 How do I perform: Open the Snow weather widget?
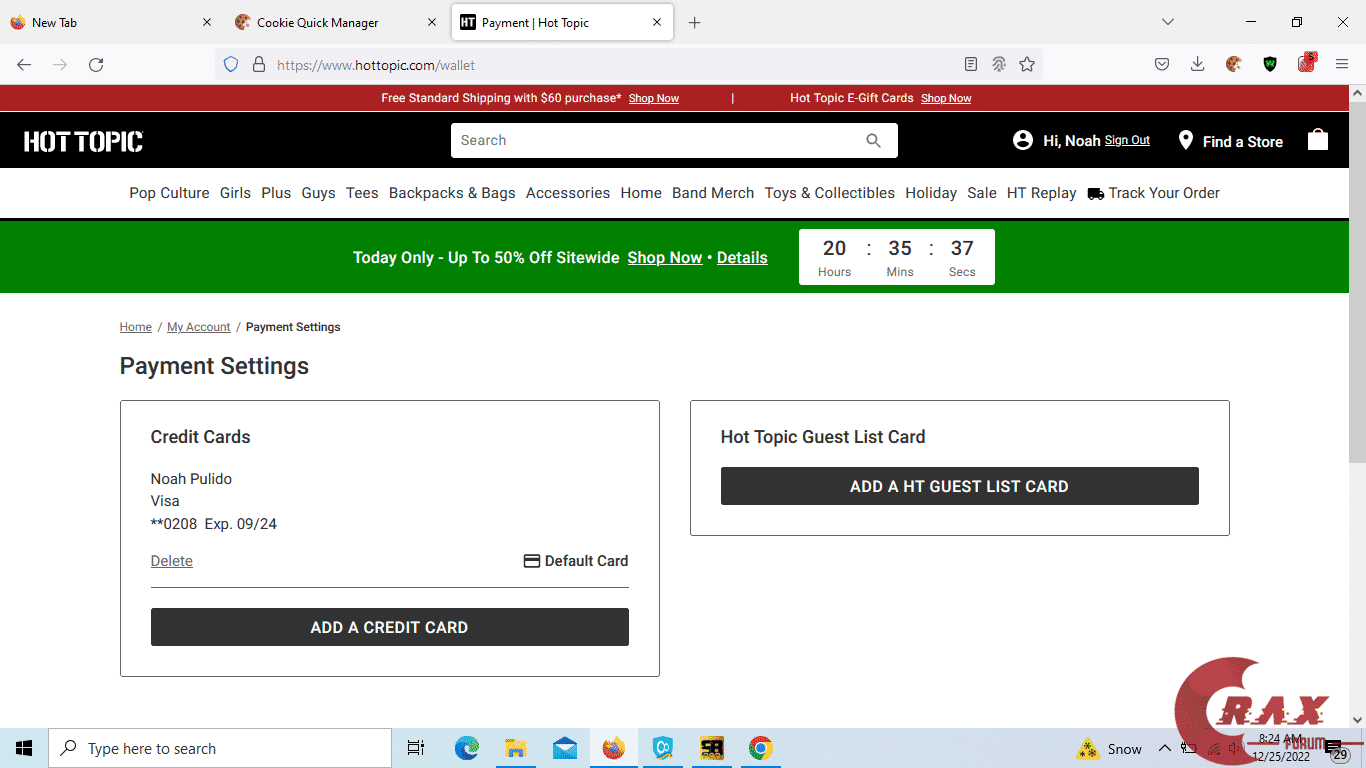coord(1109,749)
